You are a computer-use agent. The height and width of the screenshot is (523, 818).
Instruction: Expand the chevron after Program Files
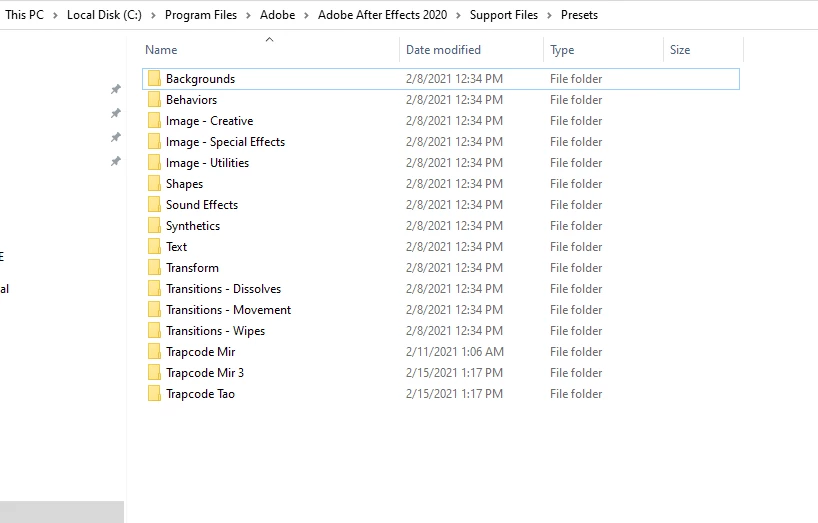tap(248, 15)
